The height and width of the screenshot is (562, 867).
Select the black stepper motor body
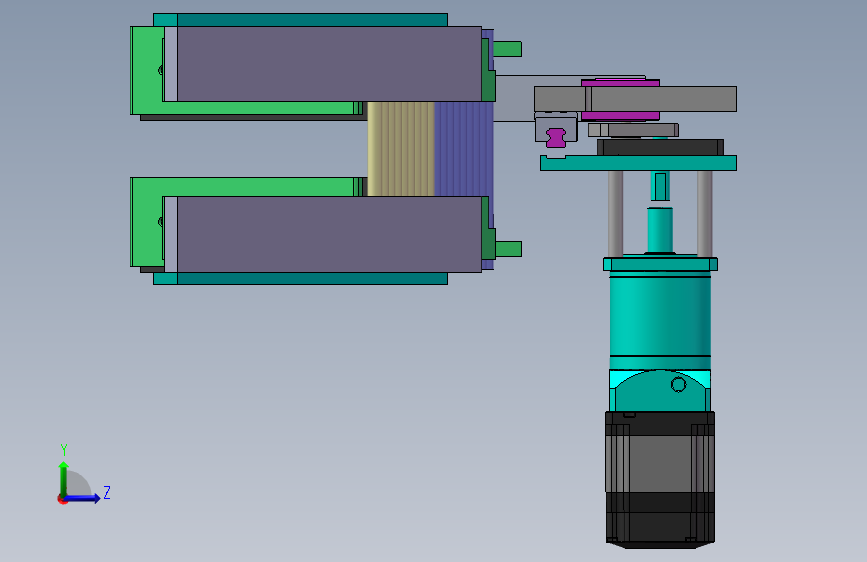click(x=660, y=479)
